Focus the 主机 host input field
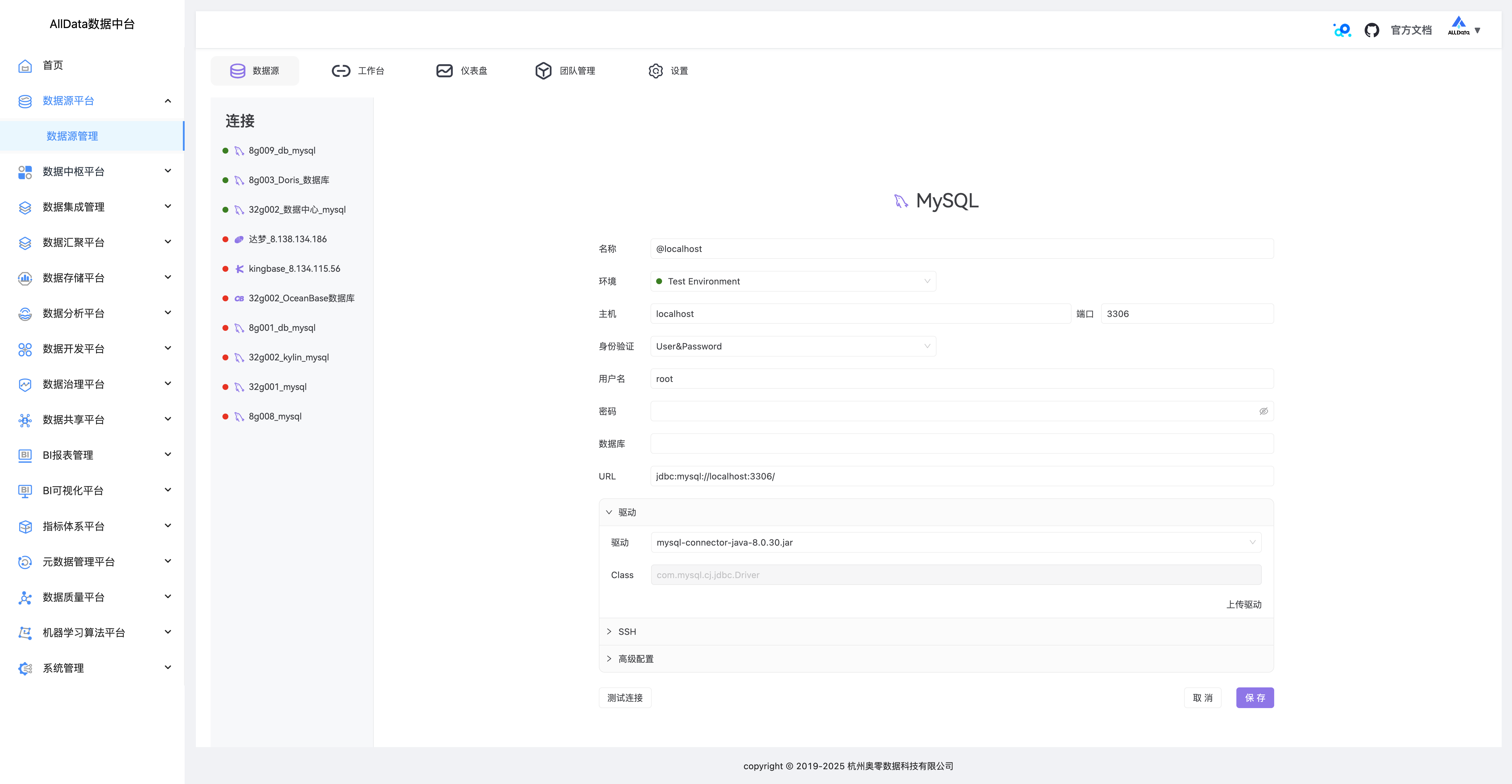1512x784 pixels. tap(860, 314)
